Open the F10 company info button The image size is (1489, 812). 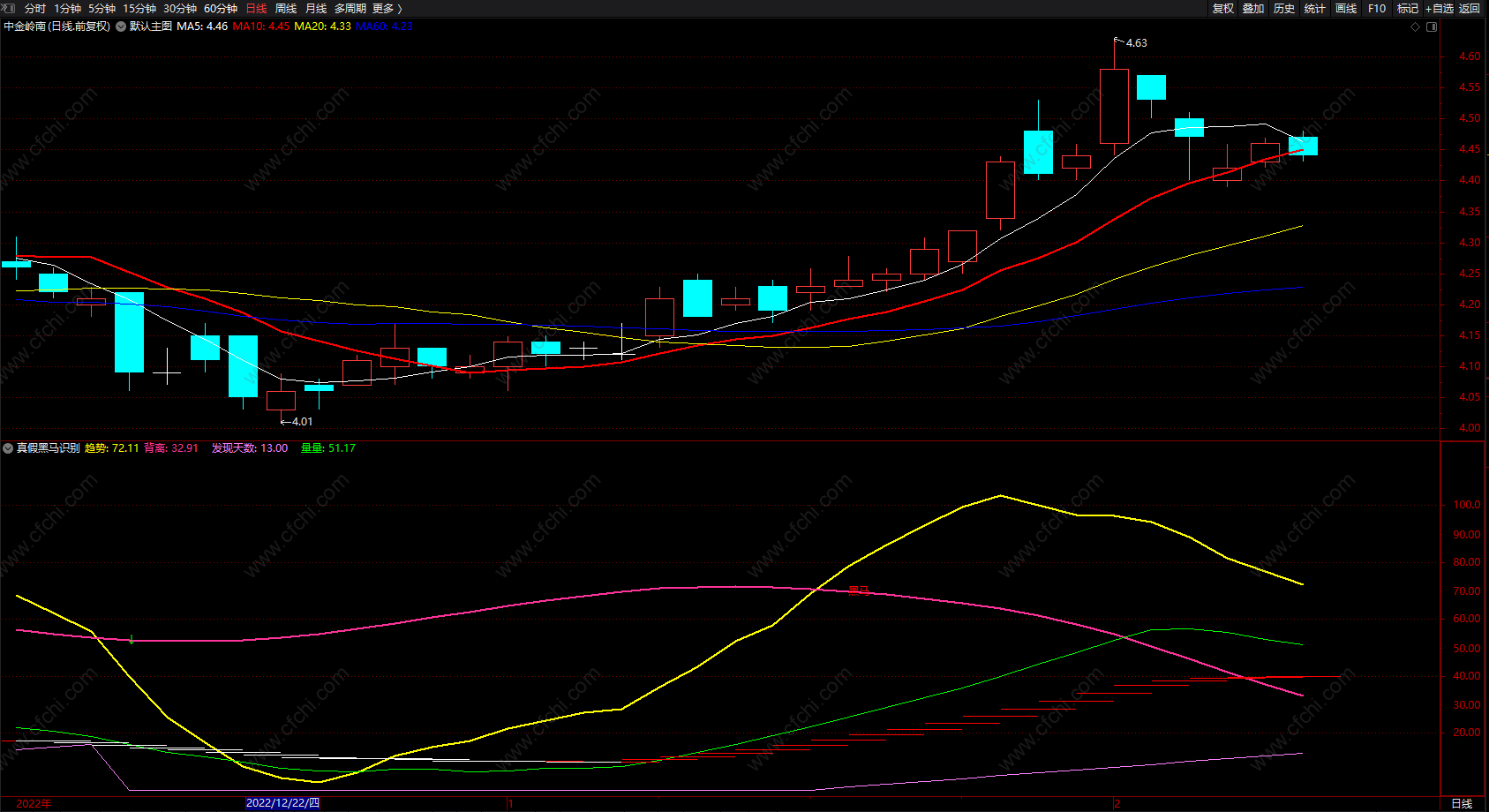tap(1377, 9)
